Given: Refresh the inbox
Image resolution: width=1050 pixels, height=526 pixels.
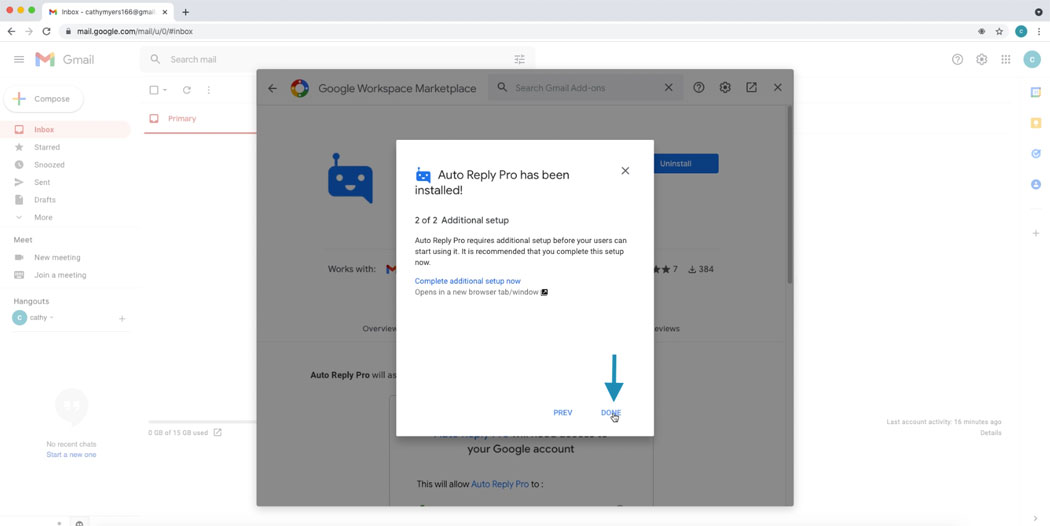Looking at the screenshot, I should coord(187,90).
